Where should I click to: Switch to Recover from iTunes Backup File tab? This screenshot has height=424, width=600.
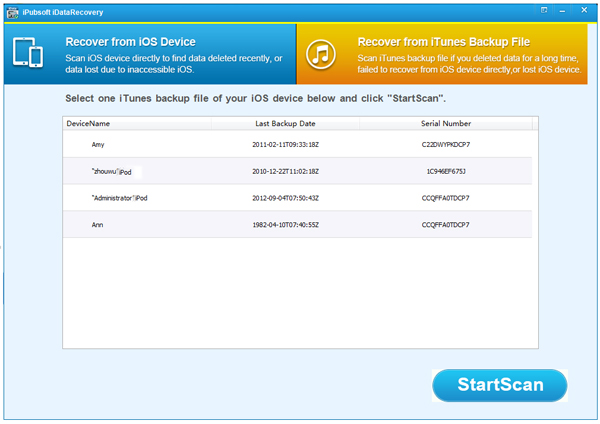[442, 54]
